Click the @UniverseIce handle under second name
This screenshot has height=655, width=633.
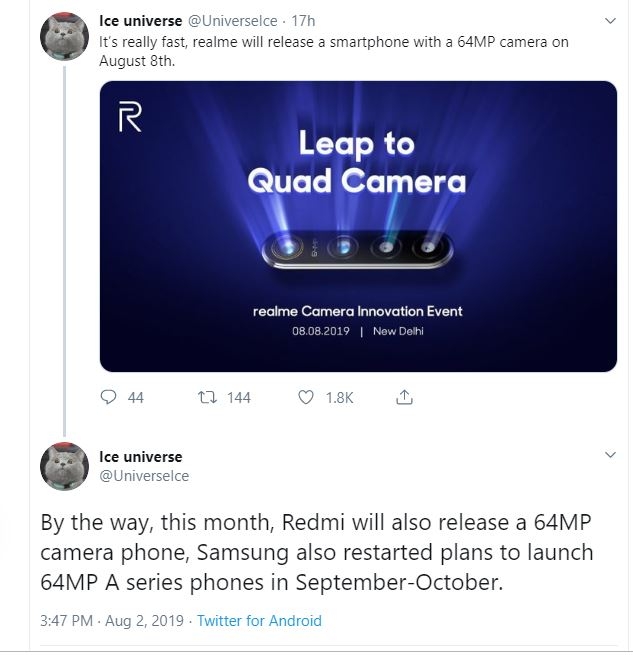tap(144, 476)
